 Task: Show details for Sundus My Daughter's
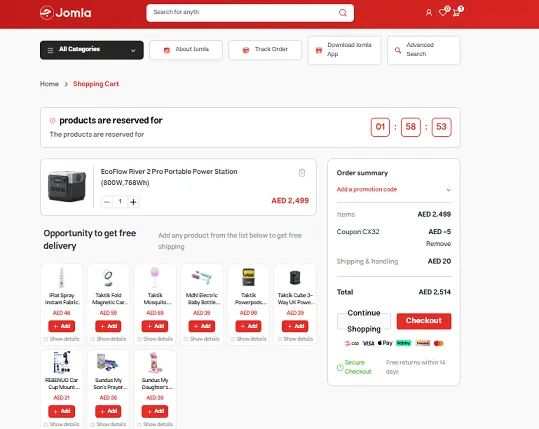[x=155, y=424]
